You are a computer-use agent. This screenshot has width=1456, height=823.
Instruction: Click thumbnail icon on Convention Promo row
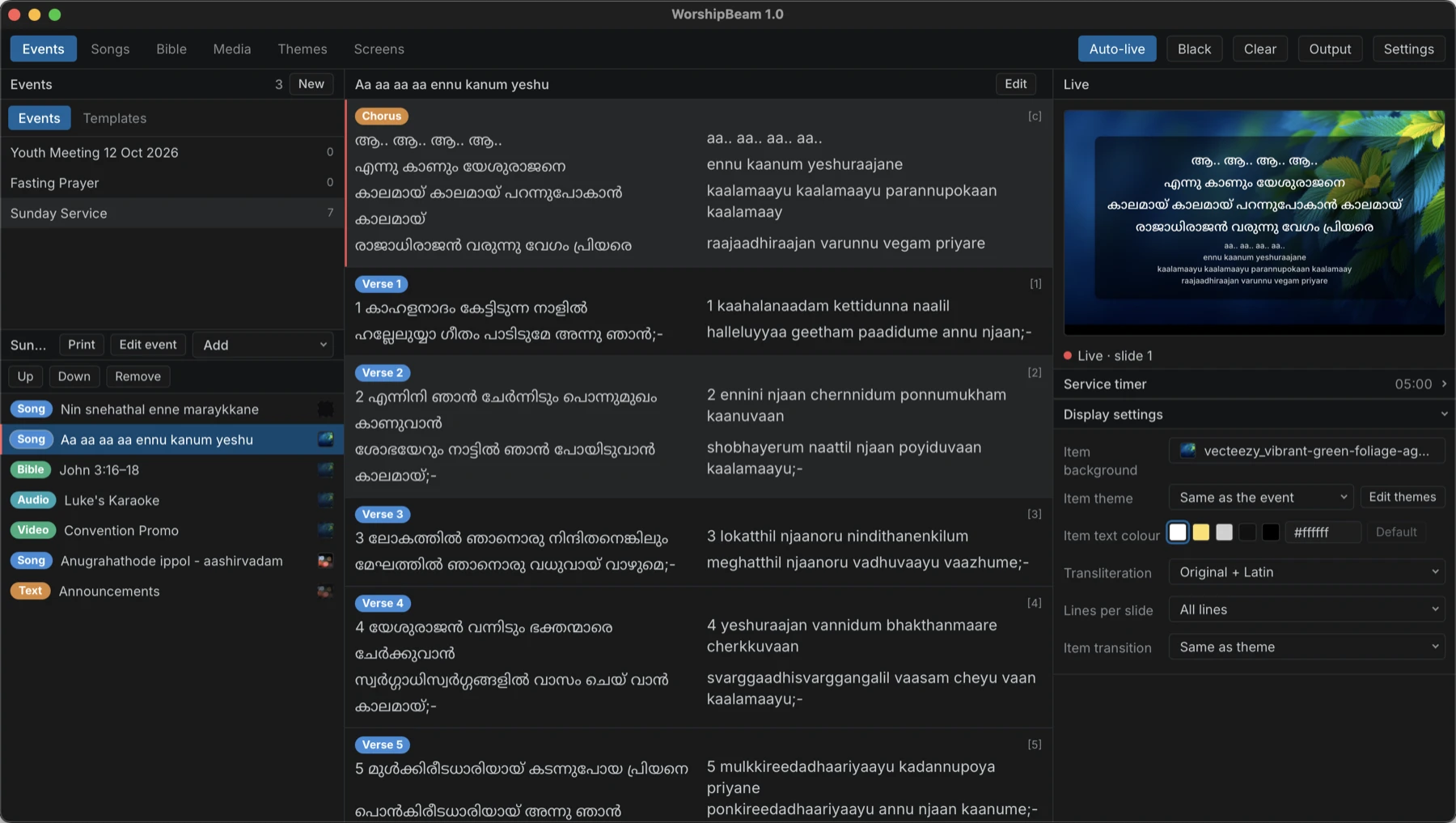point(325,530)
